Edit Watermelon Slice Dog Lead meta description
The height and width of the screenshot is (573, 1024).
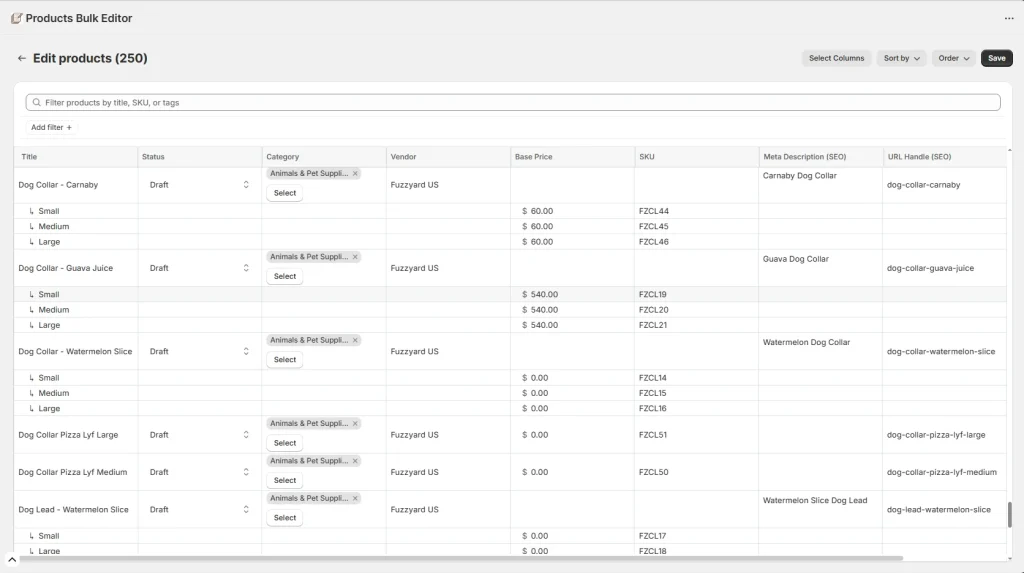[821, 510]
